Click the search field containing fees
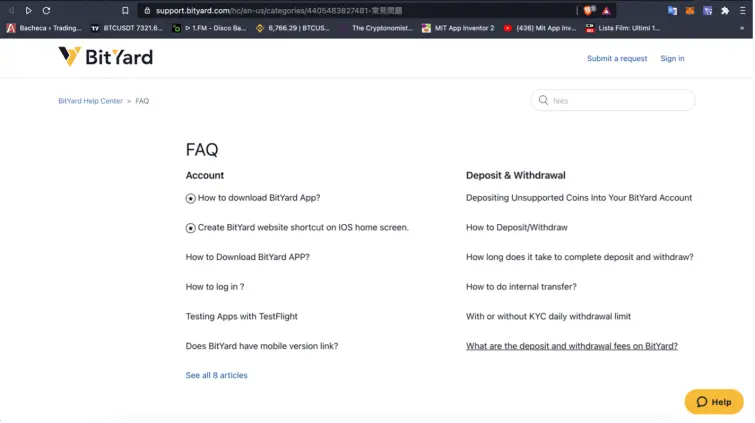Screen dimensions: 755x423 (613, 100)
